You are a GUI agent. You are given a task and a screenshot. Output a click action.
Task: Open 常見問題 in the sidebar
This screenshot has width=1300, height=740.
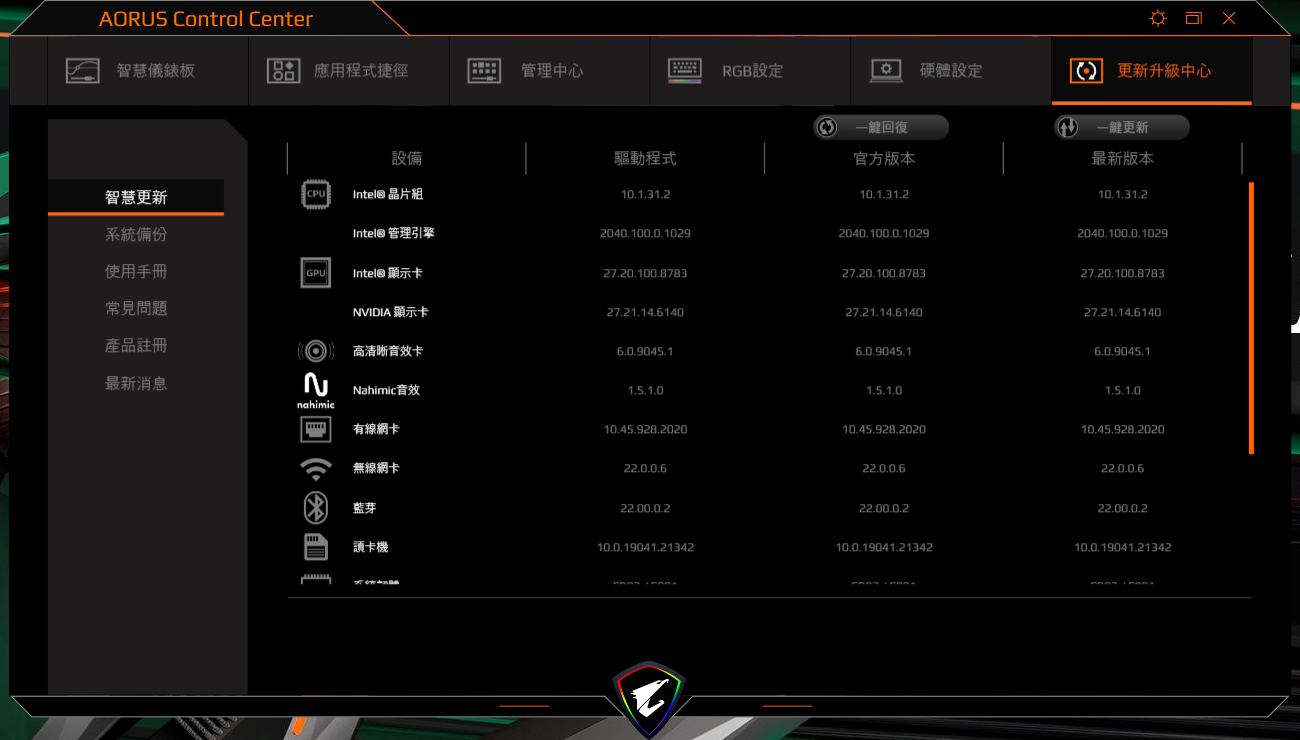(x=136, y=309)
